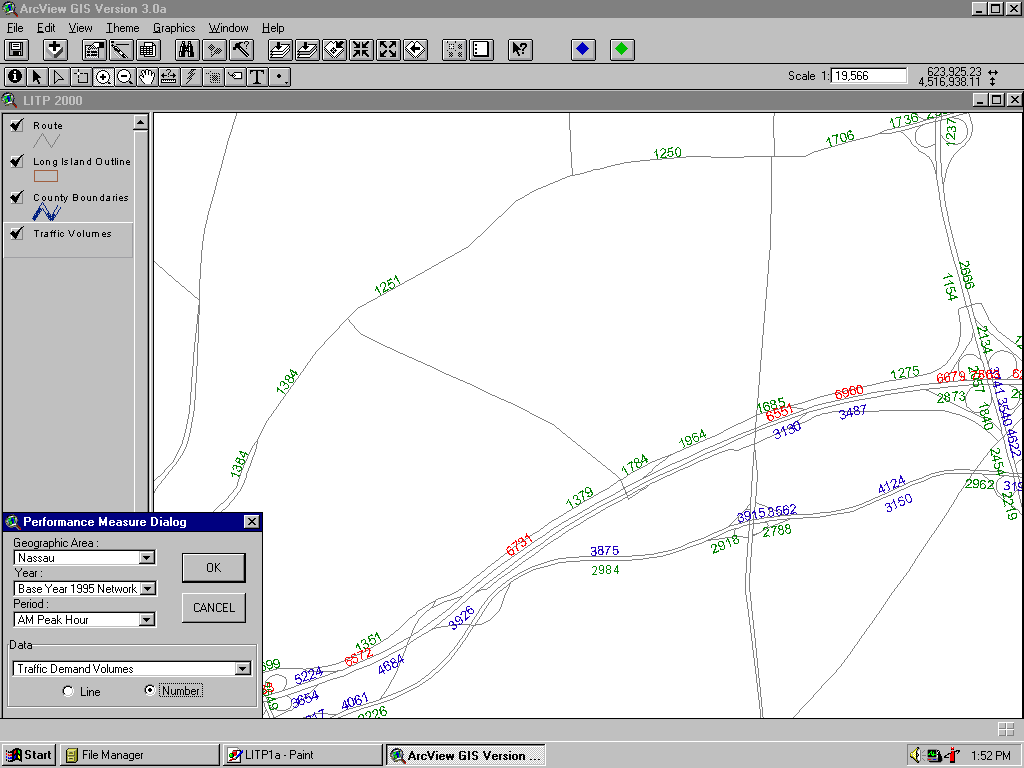This screenshot has width=1024, height=768.
Task: Uncheck the Route theme checkbox
Action: [17, 125]
